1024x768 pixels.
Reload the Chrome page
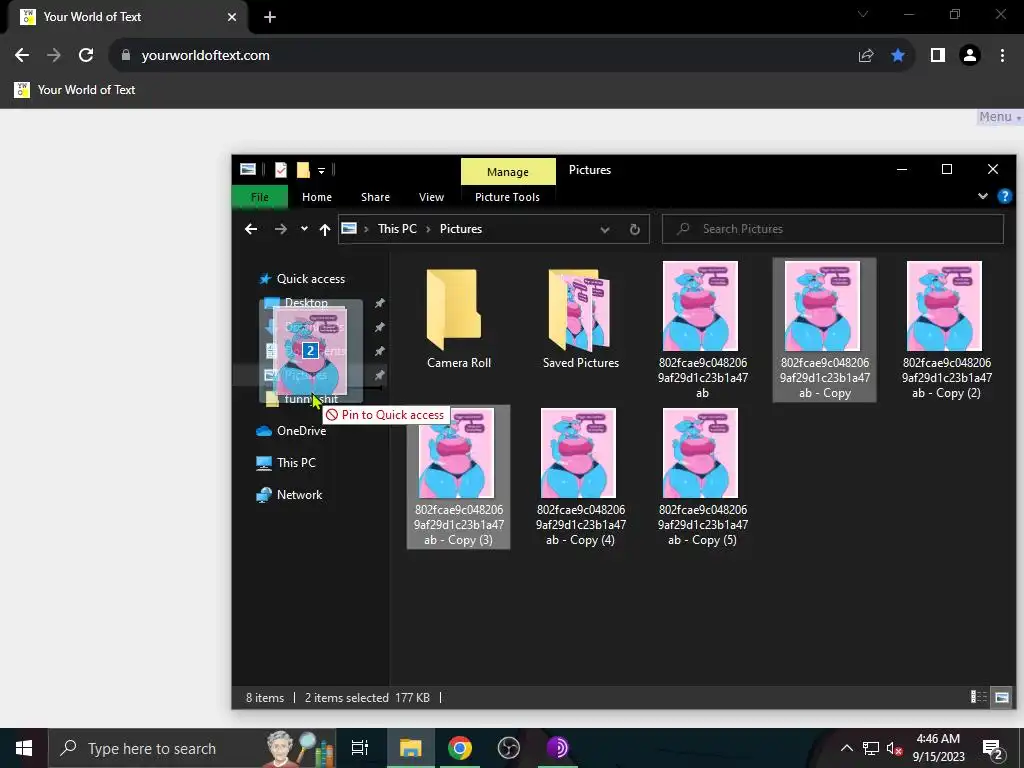[x=86, y=56]
